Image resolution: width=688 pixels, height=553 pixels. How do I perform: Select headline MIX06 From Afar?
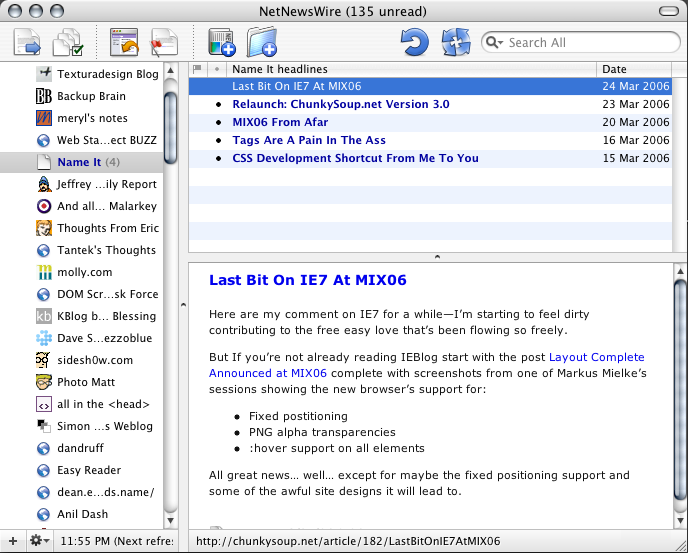tap(430, 122)
